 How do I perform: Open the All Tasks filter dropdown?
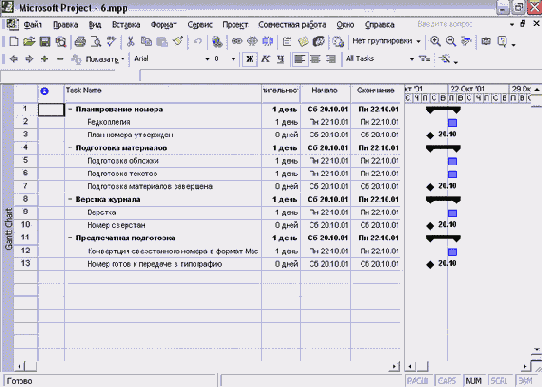(x=412, y=59)
